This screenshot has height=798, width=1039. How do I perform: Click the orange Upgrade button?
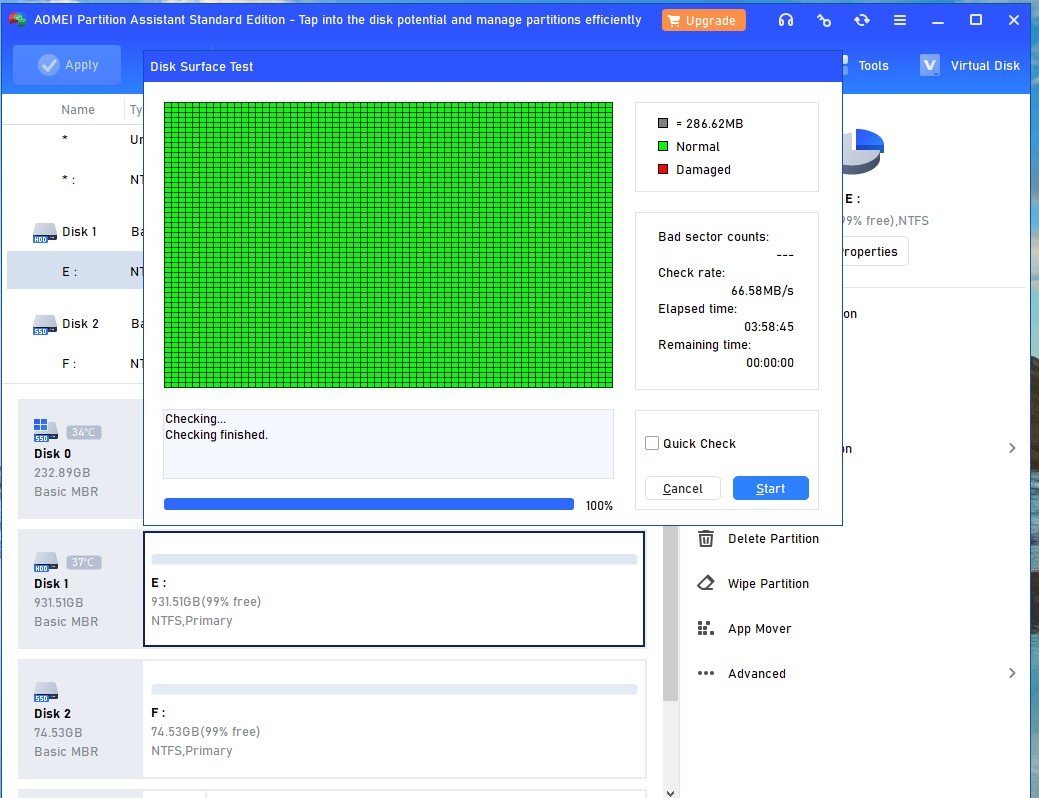tap(703, 20)
